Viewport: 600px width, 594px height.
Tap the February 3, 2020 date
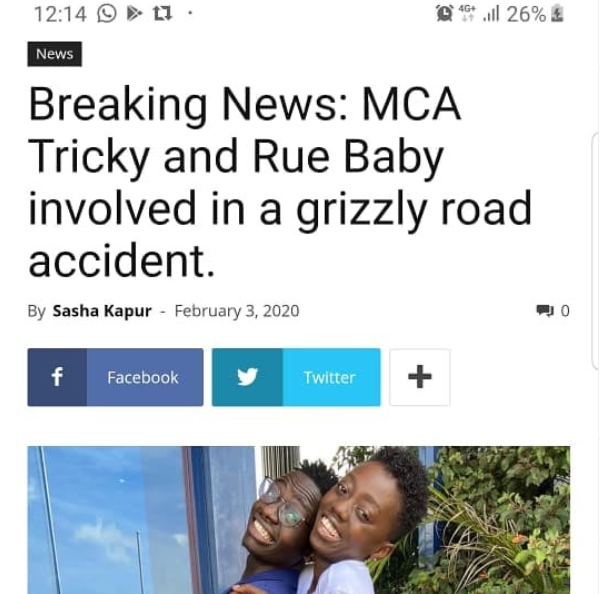click(237, 311)
